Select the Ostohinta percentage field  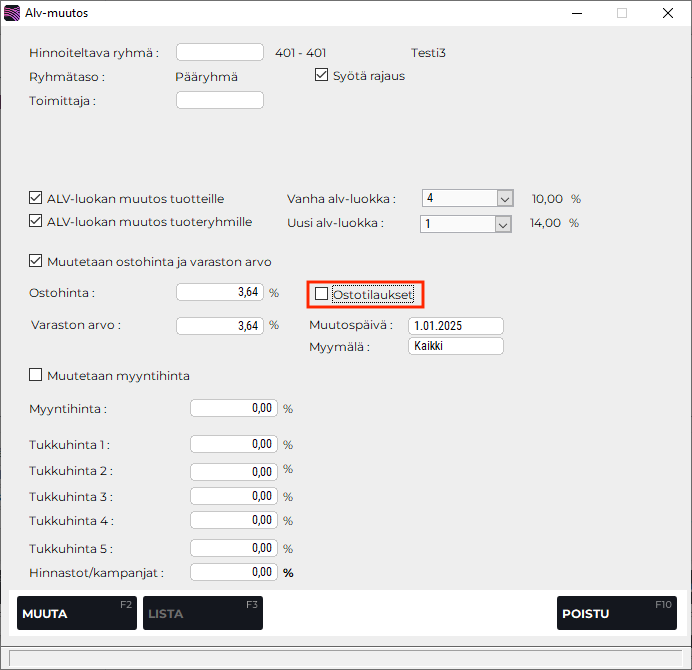(x=219, y=292)
